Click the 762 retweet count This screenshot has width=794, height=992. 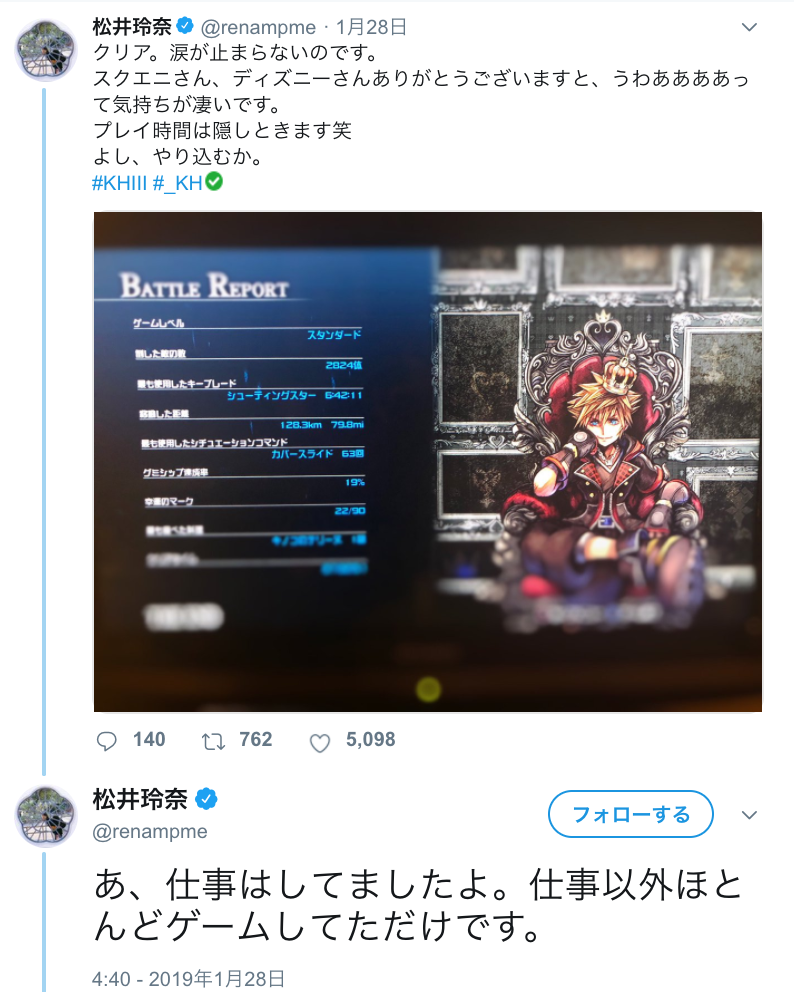[x=256, y=740]
